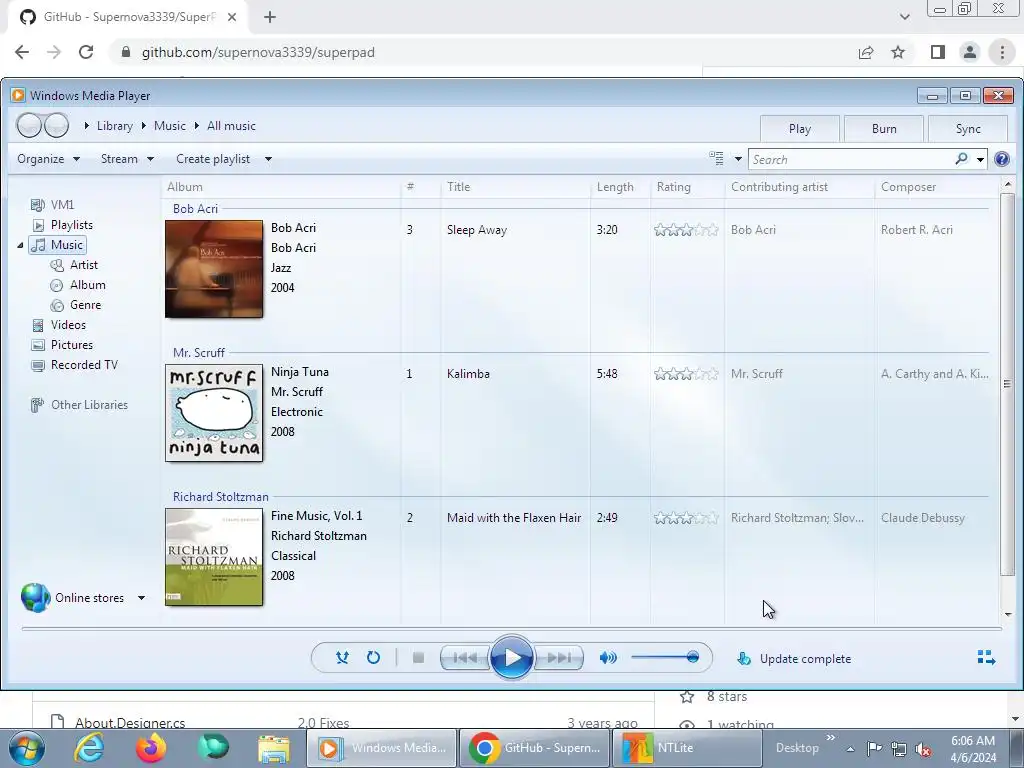Image resolution: width=1024 pixels, height=768 pixels.
Task: Open the Stream menu
Action: 127,159
